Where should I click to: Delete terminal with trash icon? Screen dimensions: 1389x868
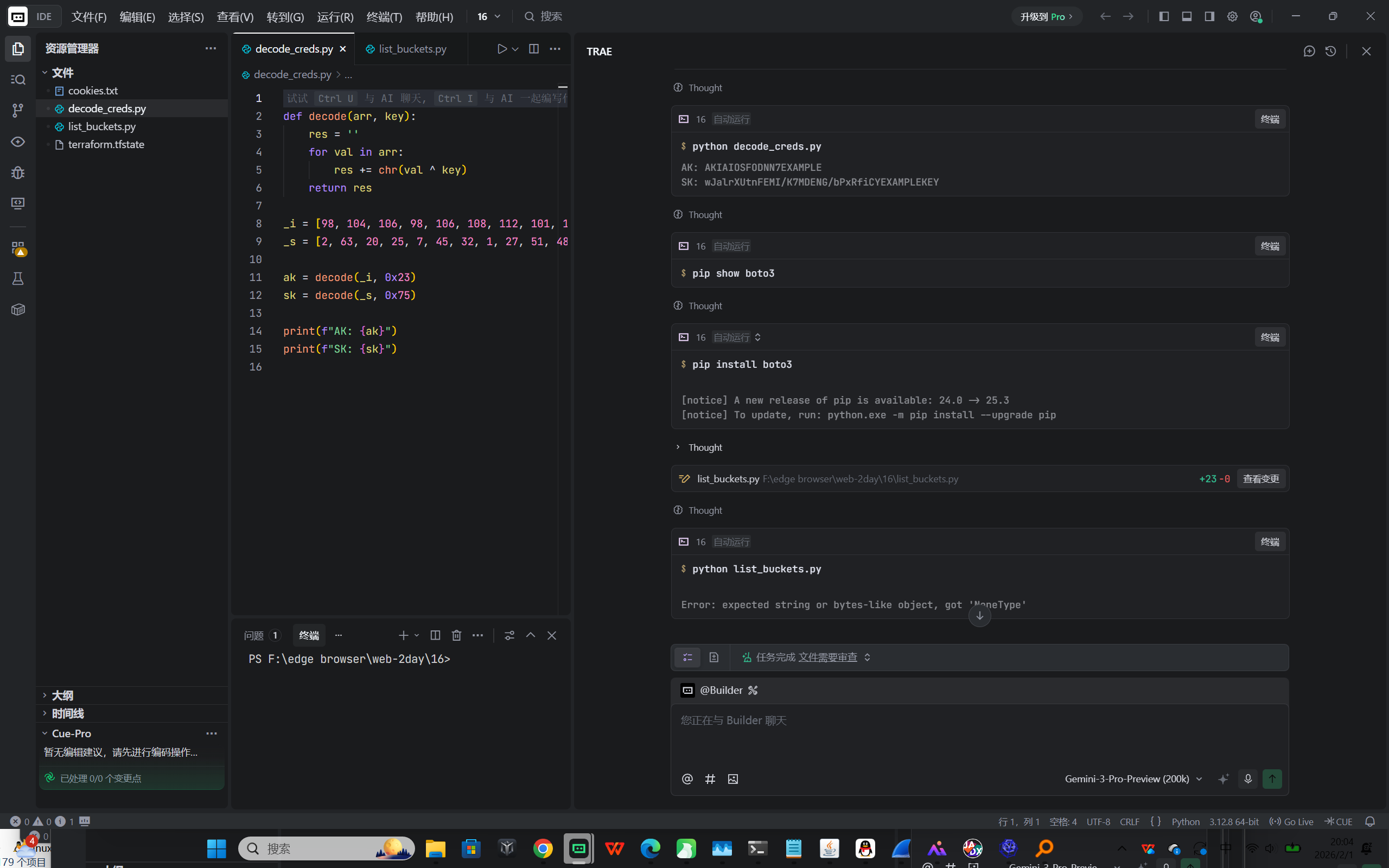coord(456,635)
